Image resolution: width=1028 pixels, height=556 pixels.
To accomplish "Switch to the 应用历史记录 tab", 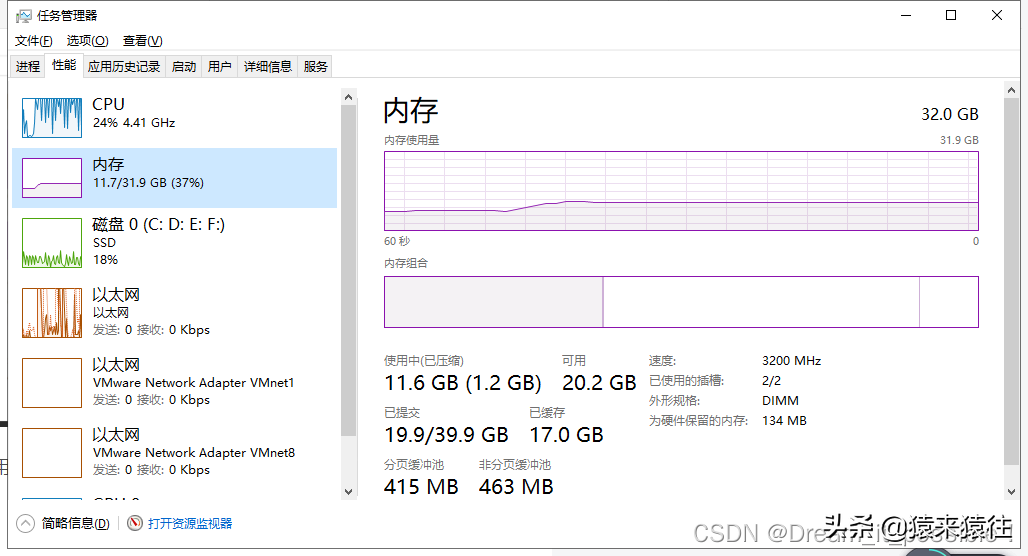I will pyautogui.click(x=124, y=67).
